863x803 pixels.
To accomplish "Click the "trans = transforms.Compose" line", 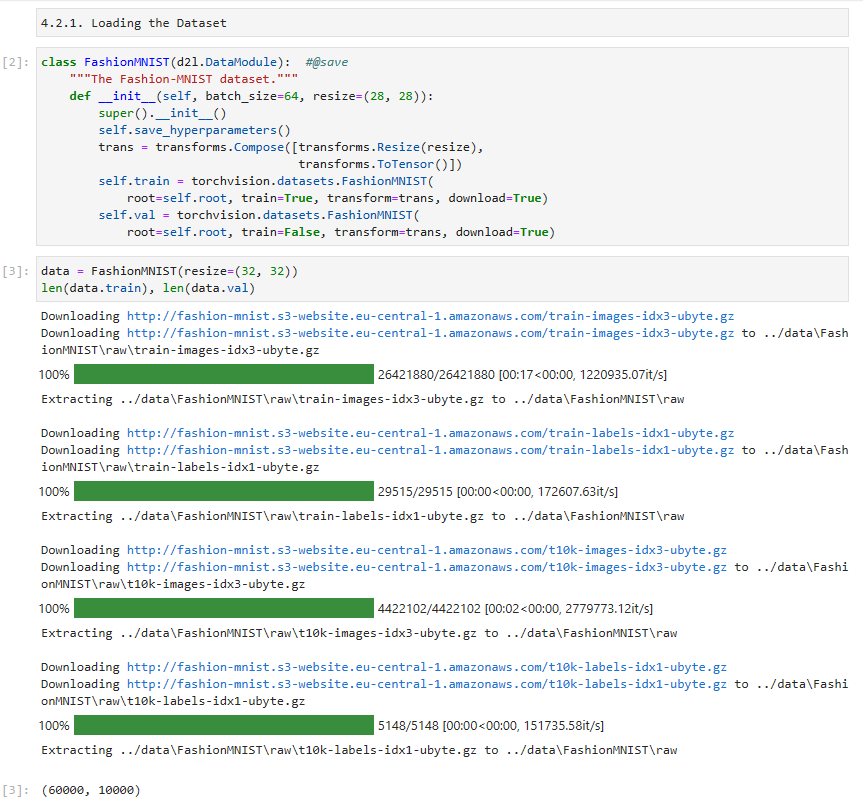I will tap(291, 148).
